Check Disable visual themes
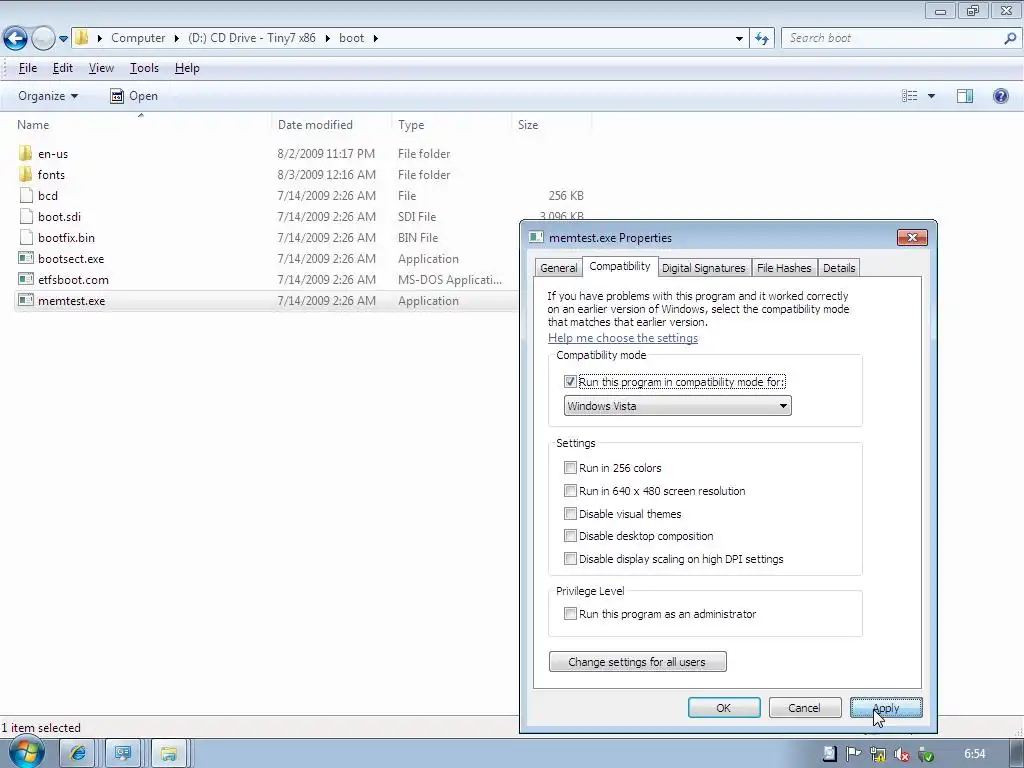Screen dimensions: 1024x768 (570, 513)
